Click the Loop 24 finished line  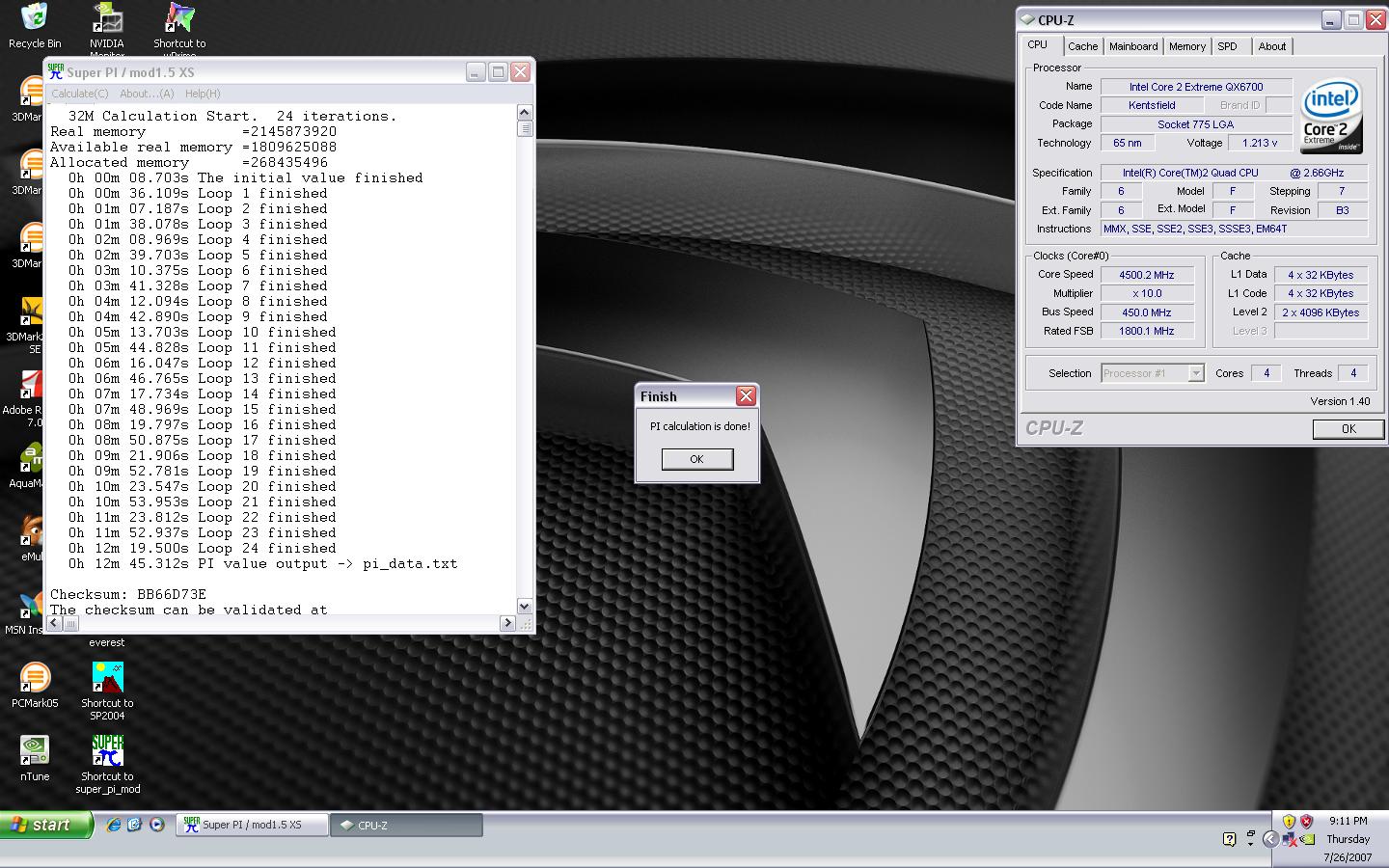[x=203, y=549]
